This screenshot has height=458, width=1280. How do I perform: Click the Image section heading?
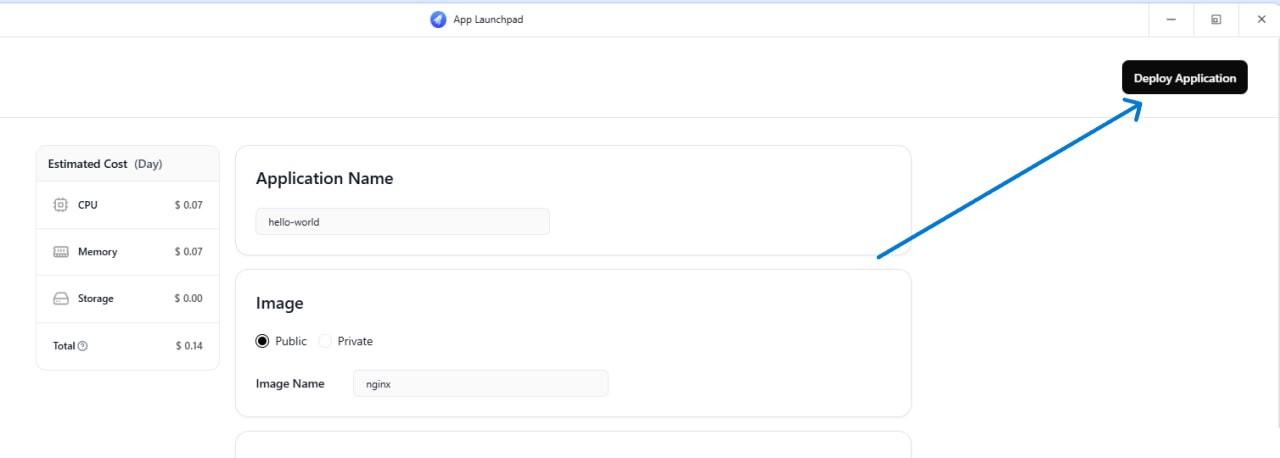click(x=279, y=303)
